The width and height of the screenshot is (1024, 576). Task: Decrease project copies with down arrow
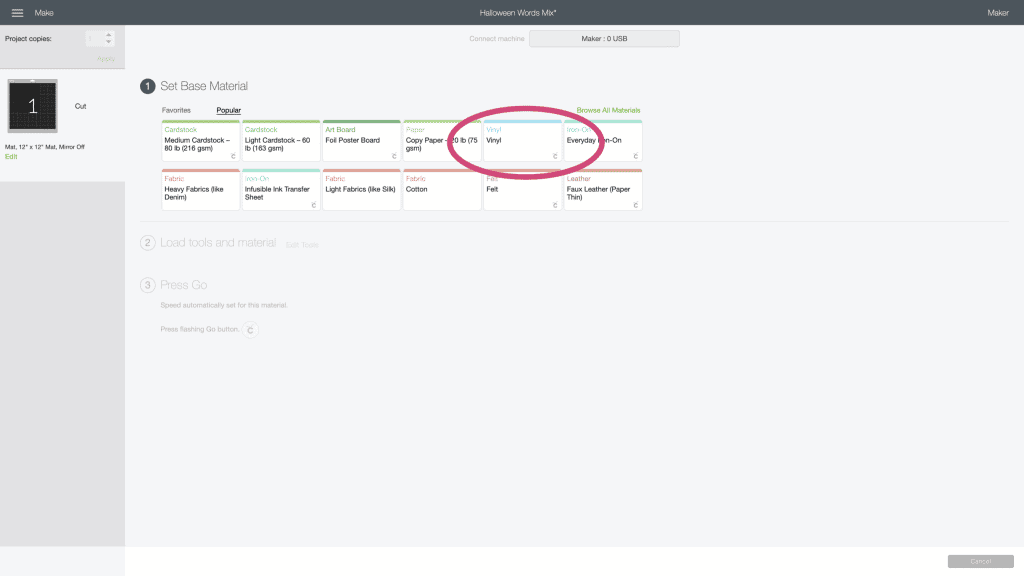(x=108, y=42)
